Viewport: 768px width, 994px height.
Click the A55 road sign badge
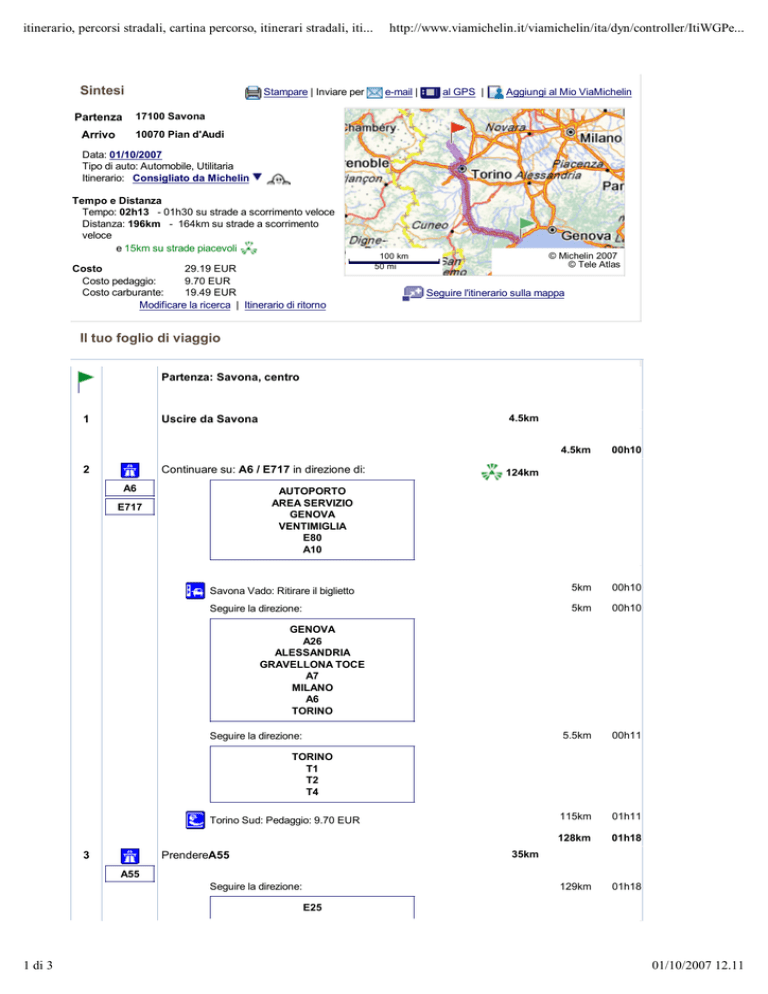pyautogui.click(x=129, y=874)
